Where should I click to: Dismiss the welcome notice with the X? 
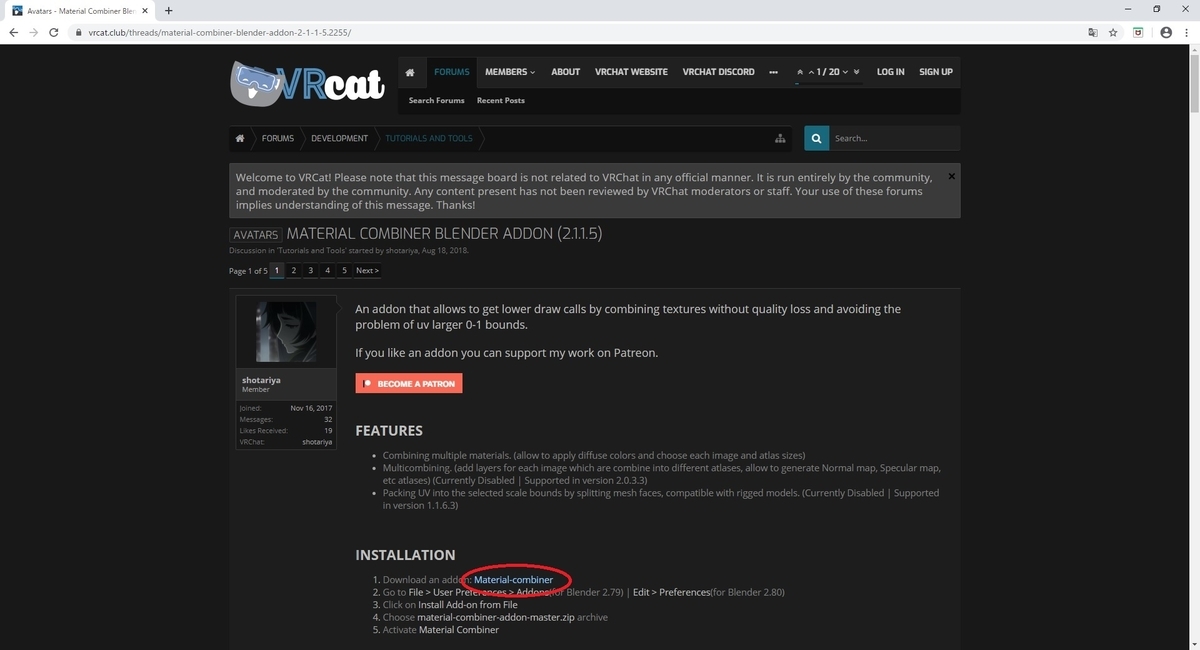coord(951,176)
